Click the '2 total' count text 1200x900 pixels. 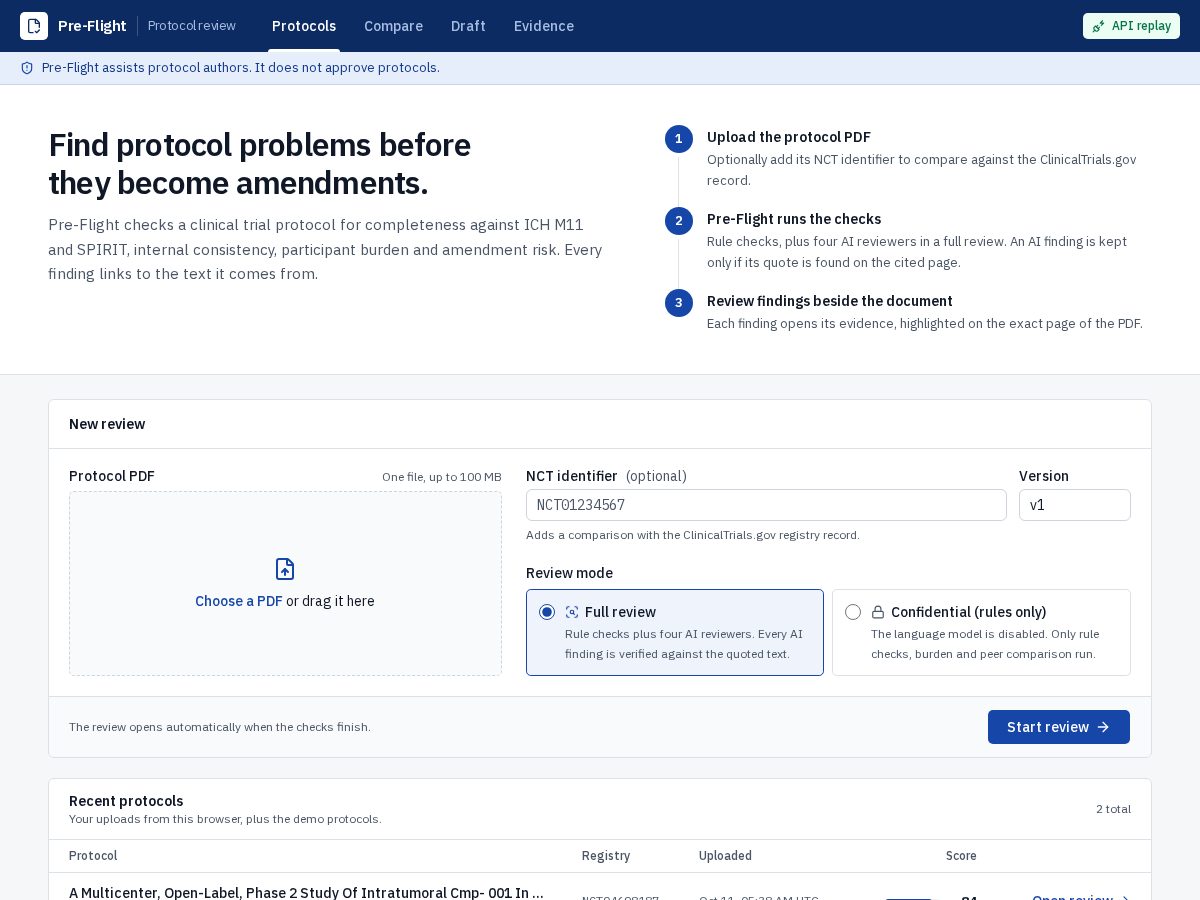[x=1113, y=809]
